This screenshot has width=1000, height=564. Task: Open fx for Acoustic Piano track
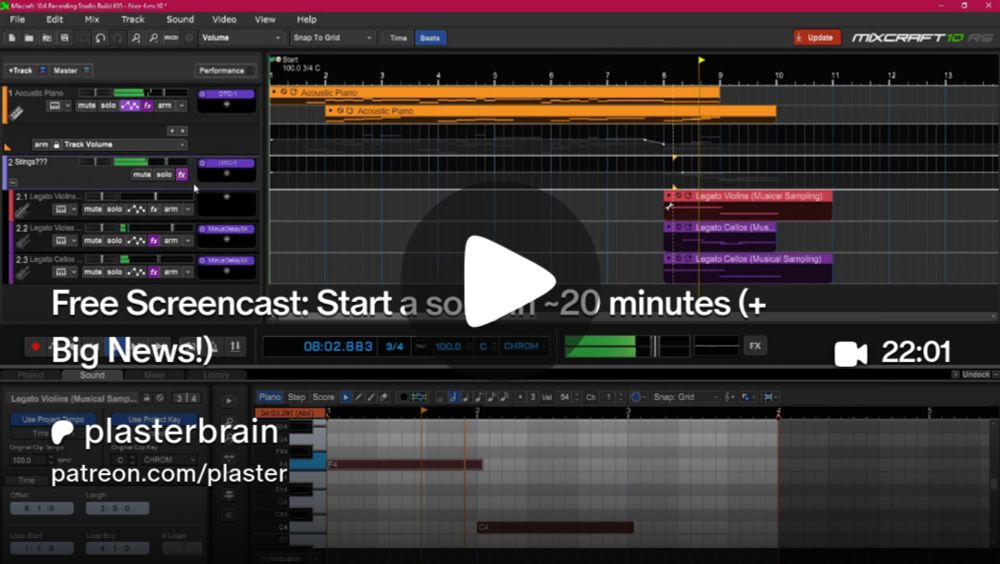click(x=147, y=105)
